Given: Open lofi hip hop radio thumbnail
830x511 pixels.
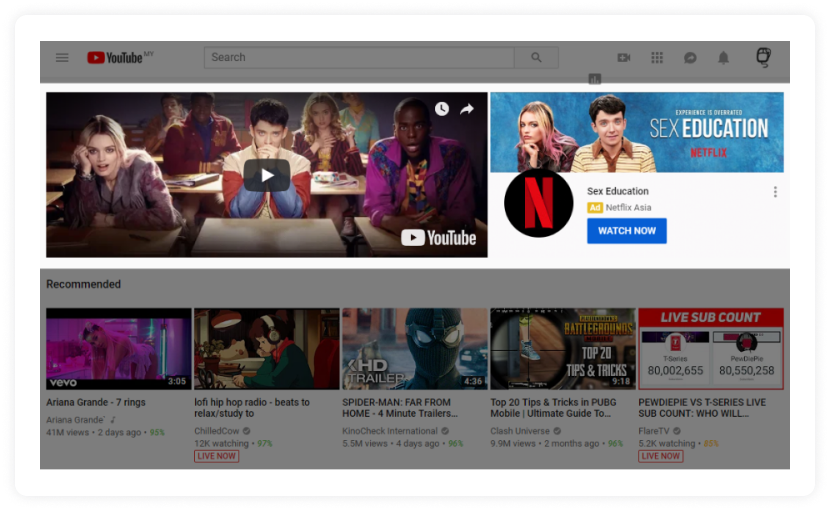Looking at the screenshot, I should [x=267, y=349].
